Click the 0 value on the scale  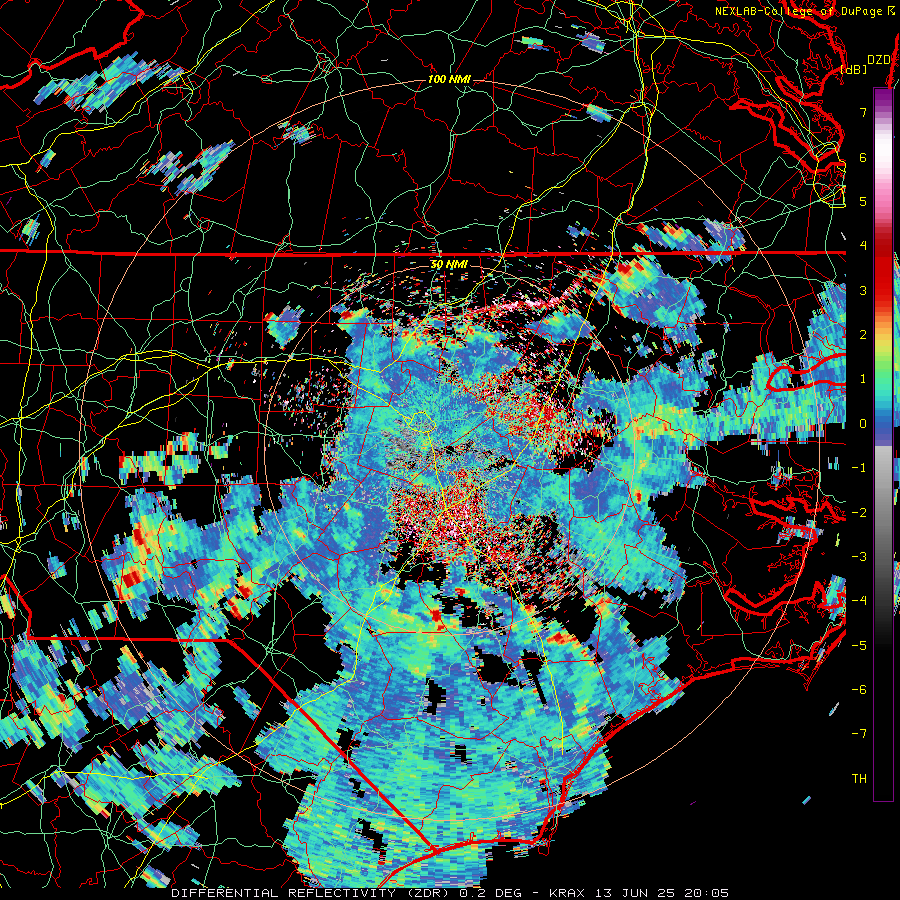point(863,424)
